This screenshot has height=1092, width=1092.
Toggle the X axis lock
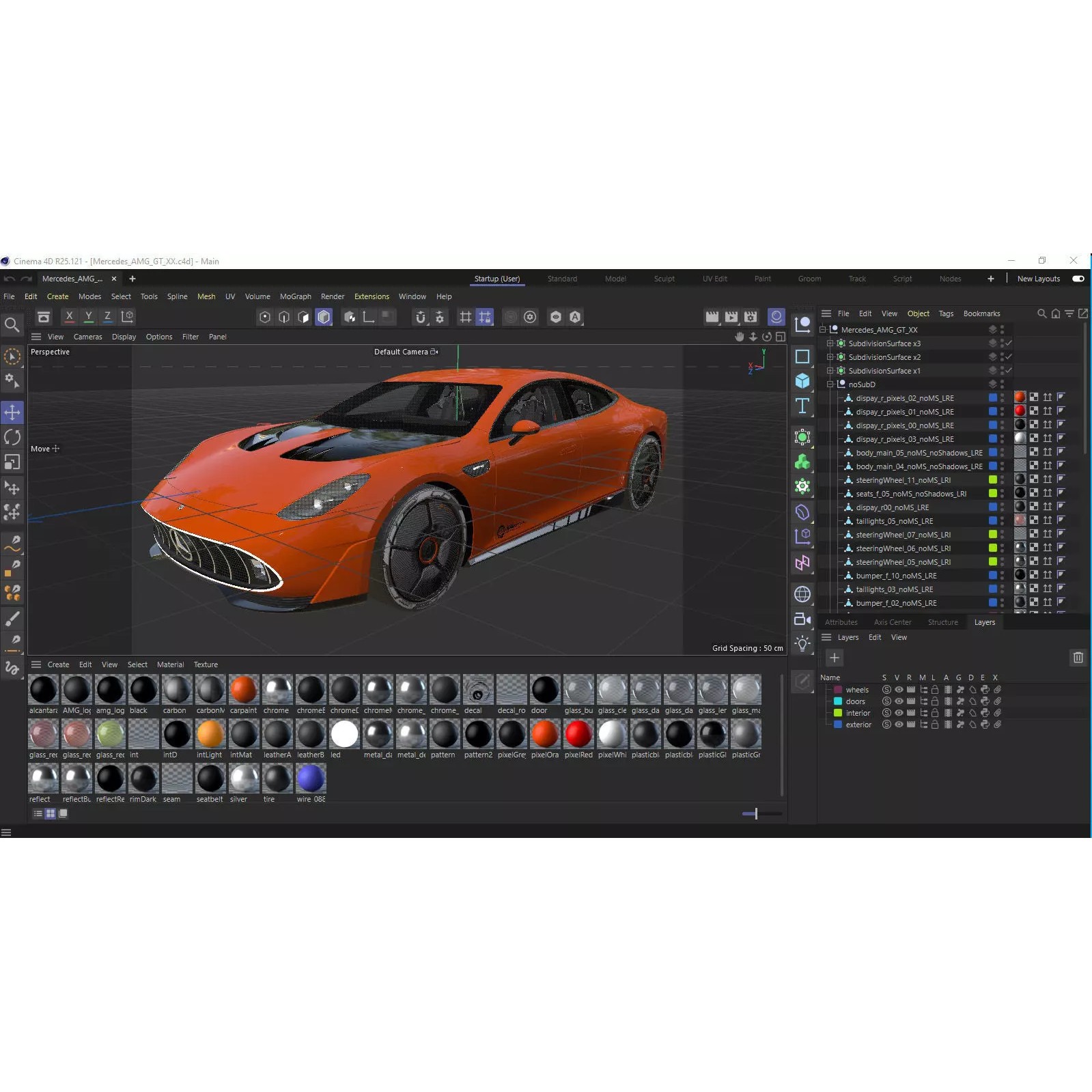[x=69, y=316]
